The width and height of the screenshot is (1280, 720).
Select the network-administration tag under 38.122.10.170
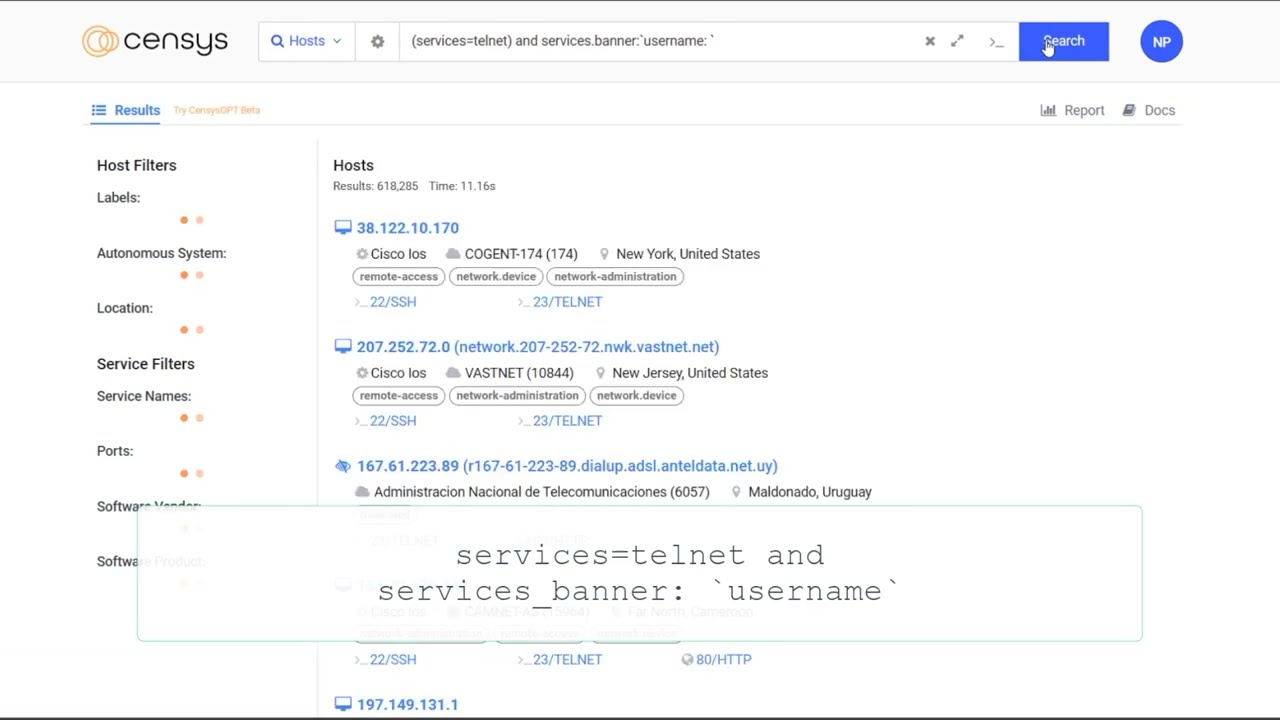[615, 276]
